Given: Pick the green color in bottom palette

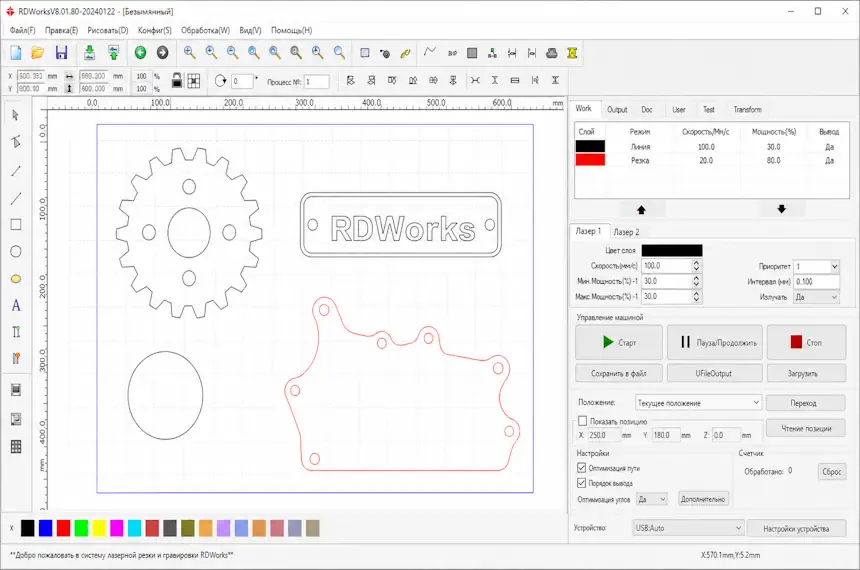Looking at the screenshot, I should (81, 528).
